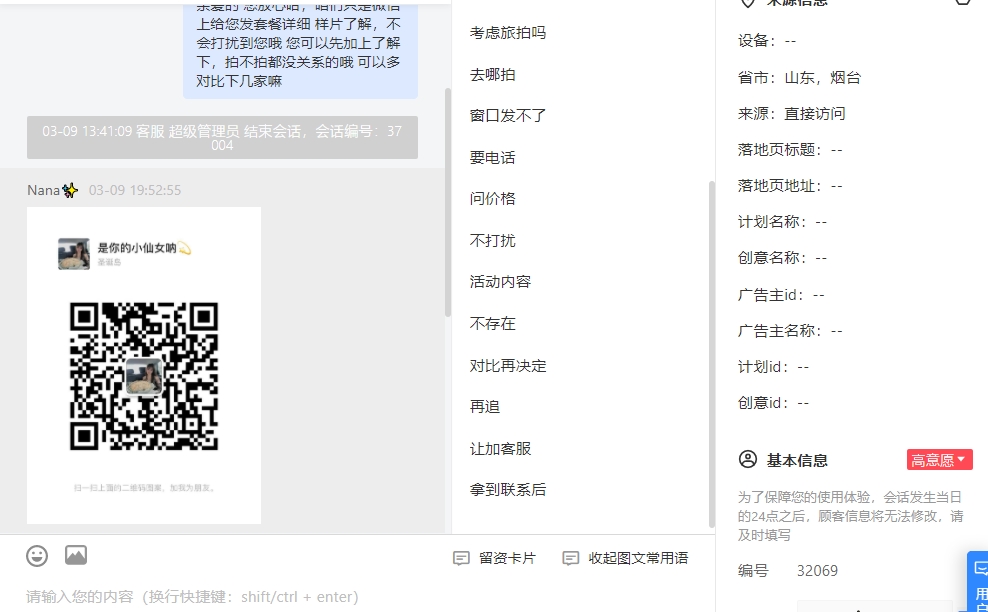This screenshot has height=612, width=988.
Task: Select quick reply 去哪拍
Action: point(493,74)
